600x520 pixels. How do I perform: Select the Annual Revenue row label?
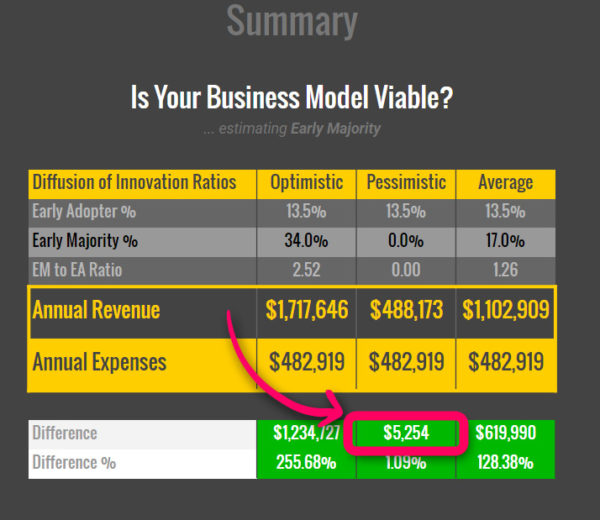pos(96,310)
